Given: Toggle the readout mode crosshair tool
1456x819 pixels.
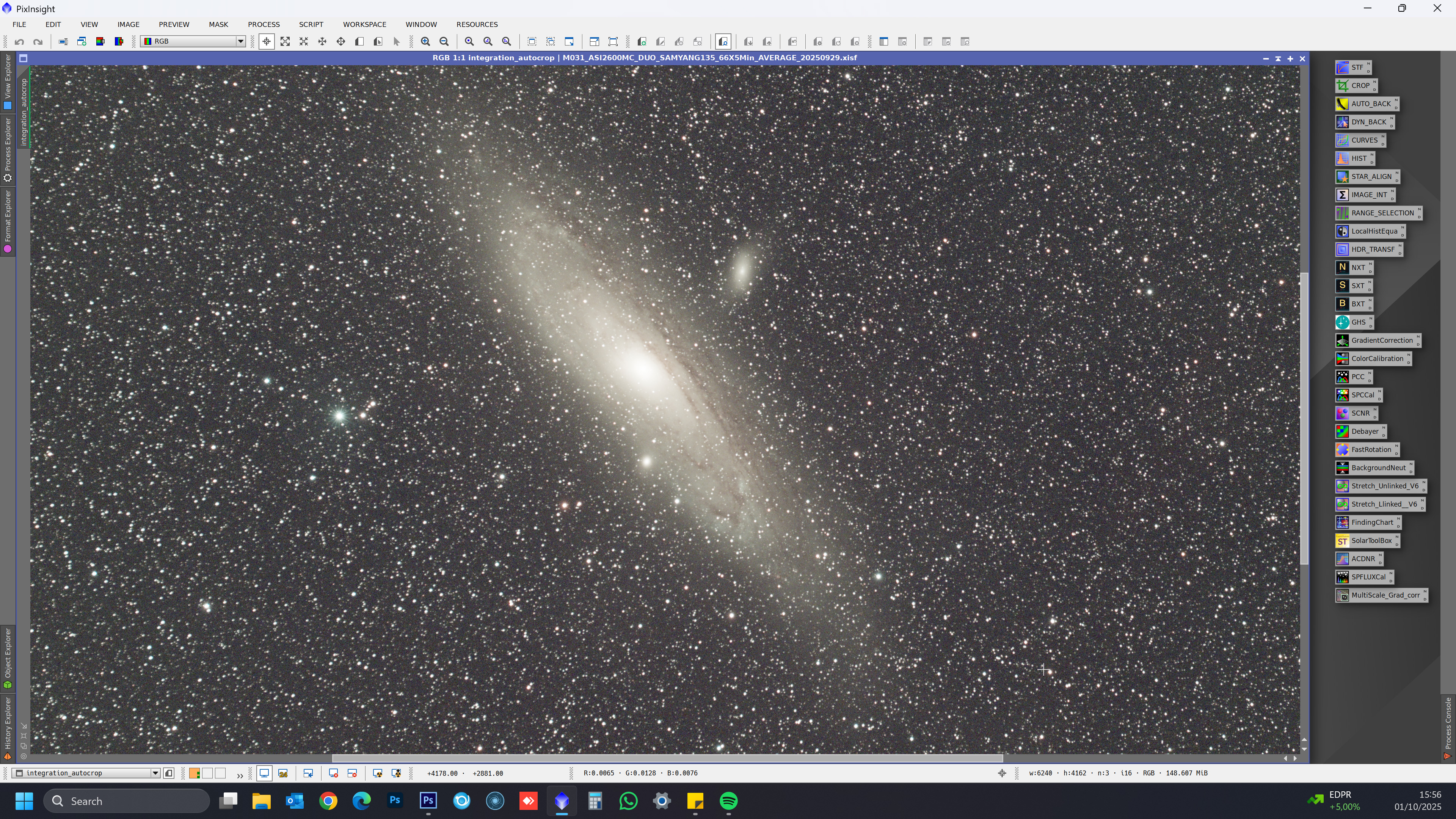Looking at the screenshot, I should pos(266,42).
